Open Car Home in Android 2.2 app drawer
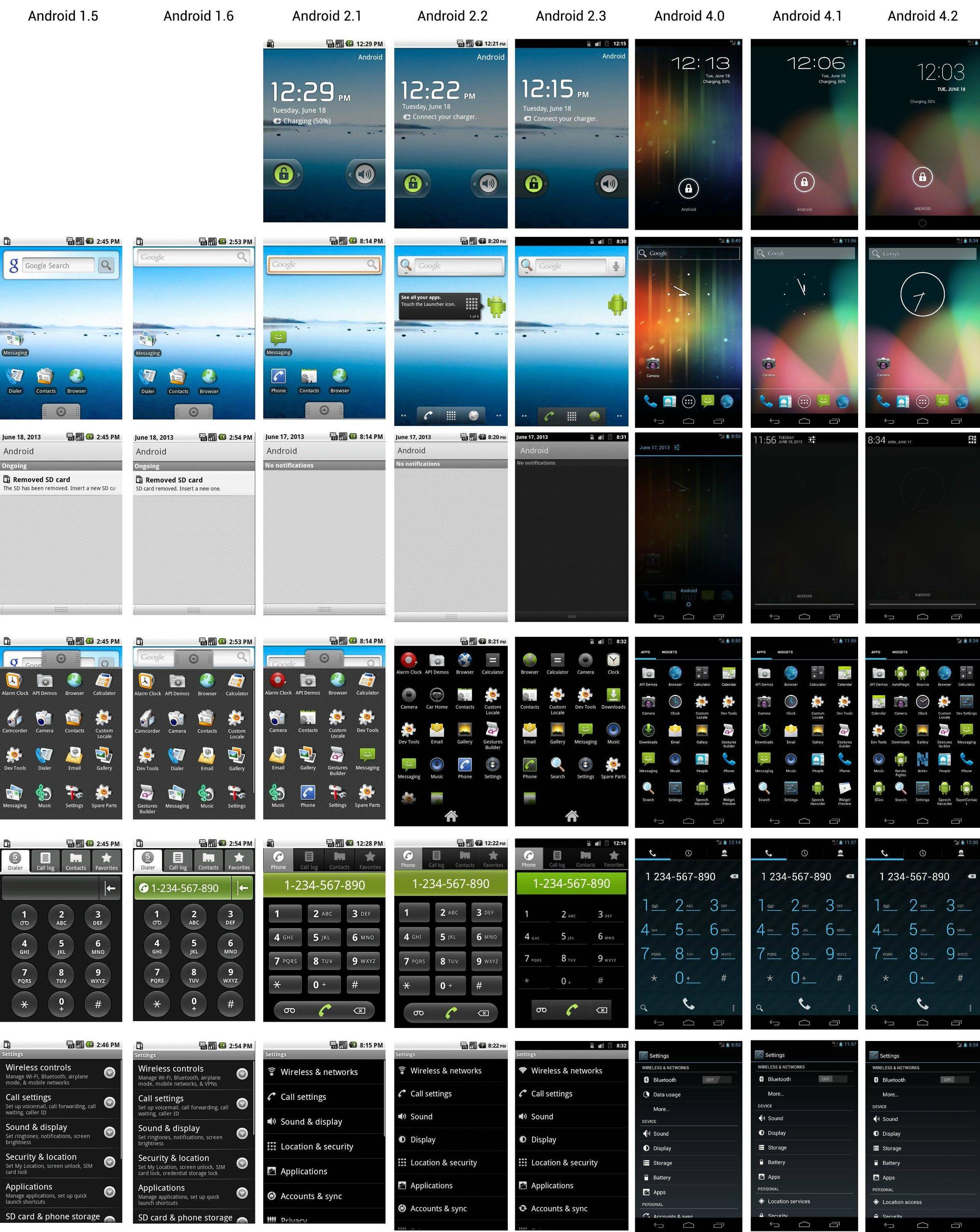The height and width of the screenshot is (1232, 980). click(x=437, y=698)
